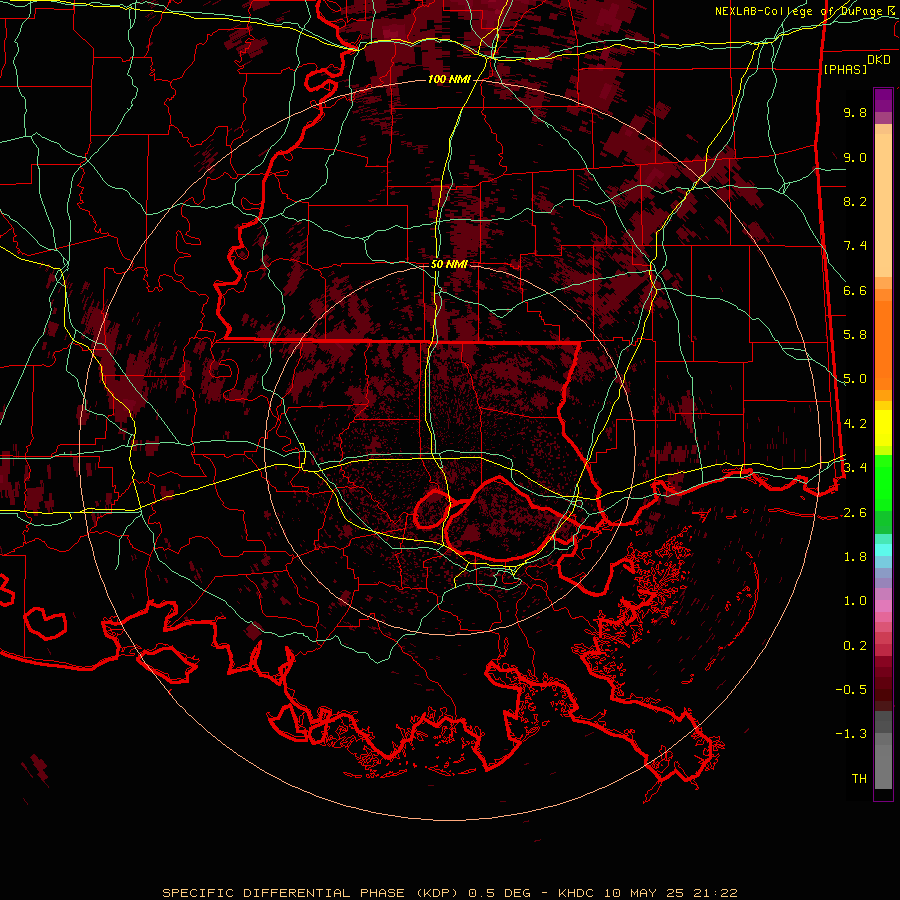Click the bright green segment of the color bar
This screenshot has width=900, height=900.
click(x=883, y=482)
